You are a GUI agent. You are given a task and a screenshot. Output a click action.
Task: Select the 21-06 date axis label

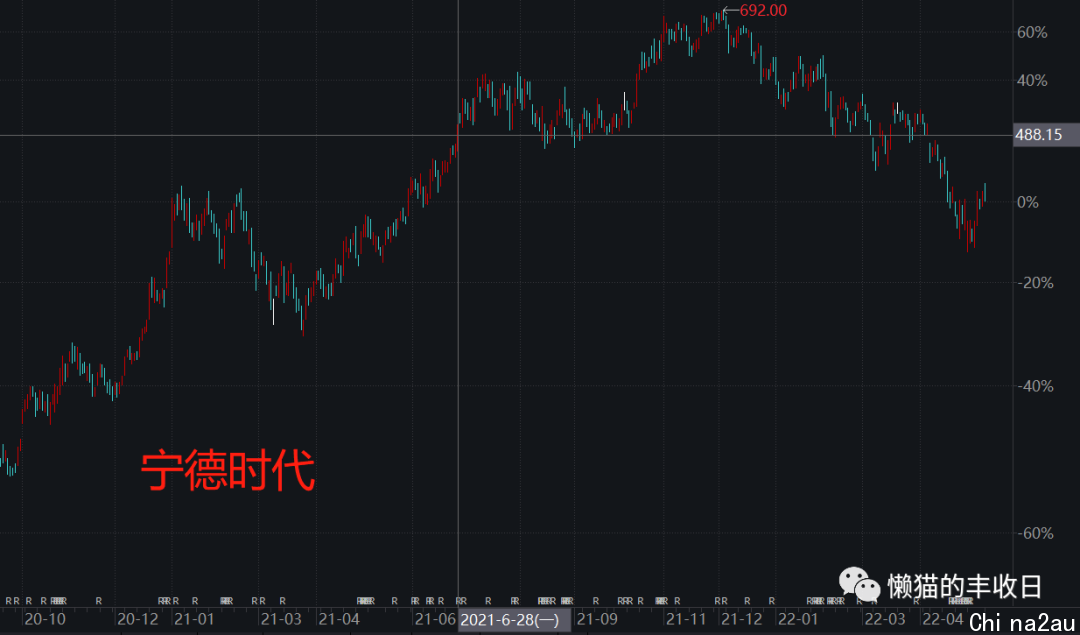click(435, 618)
